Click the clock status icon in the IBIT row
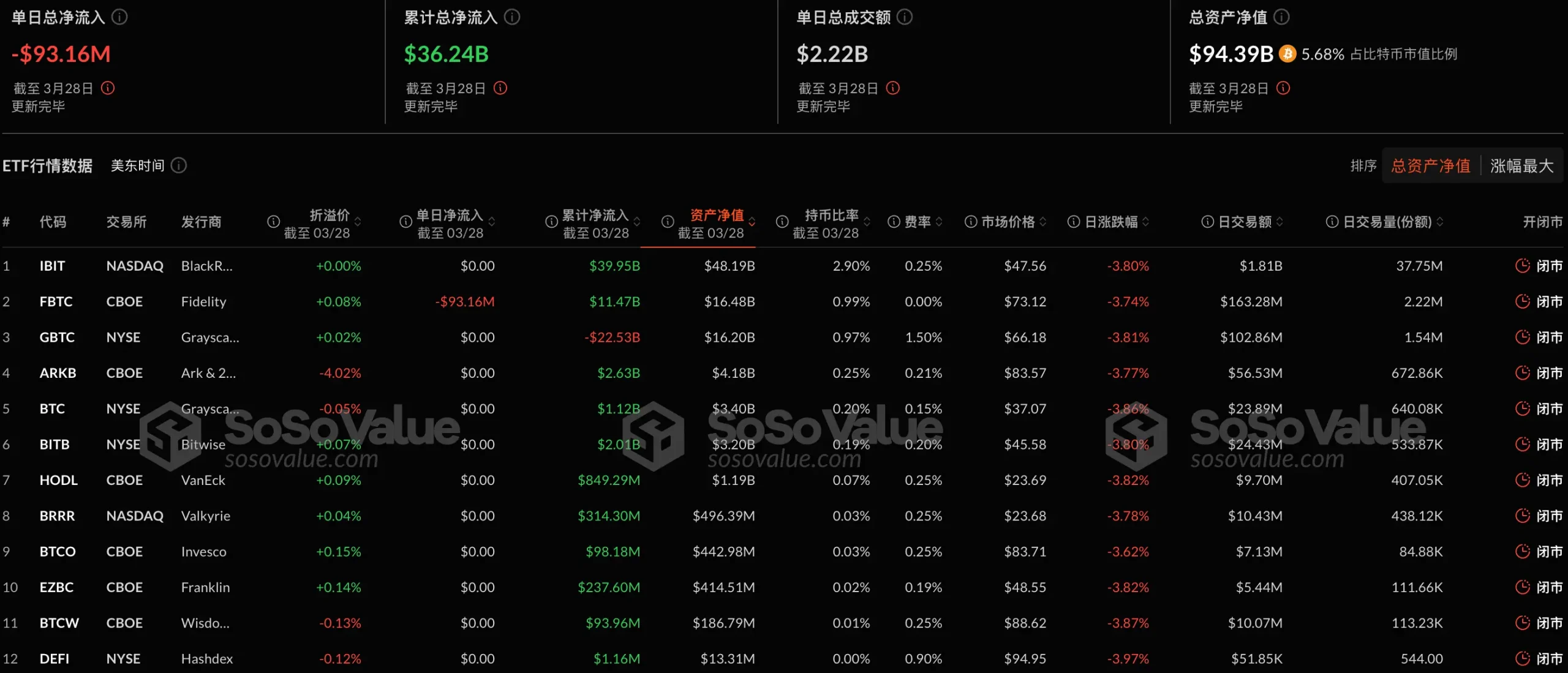This screenshot has width=1568, height=673. 1523,266
